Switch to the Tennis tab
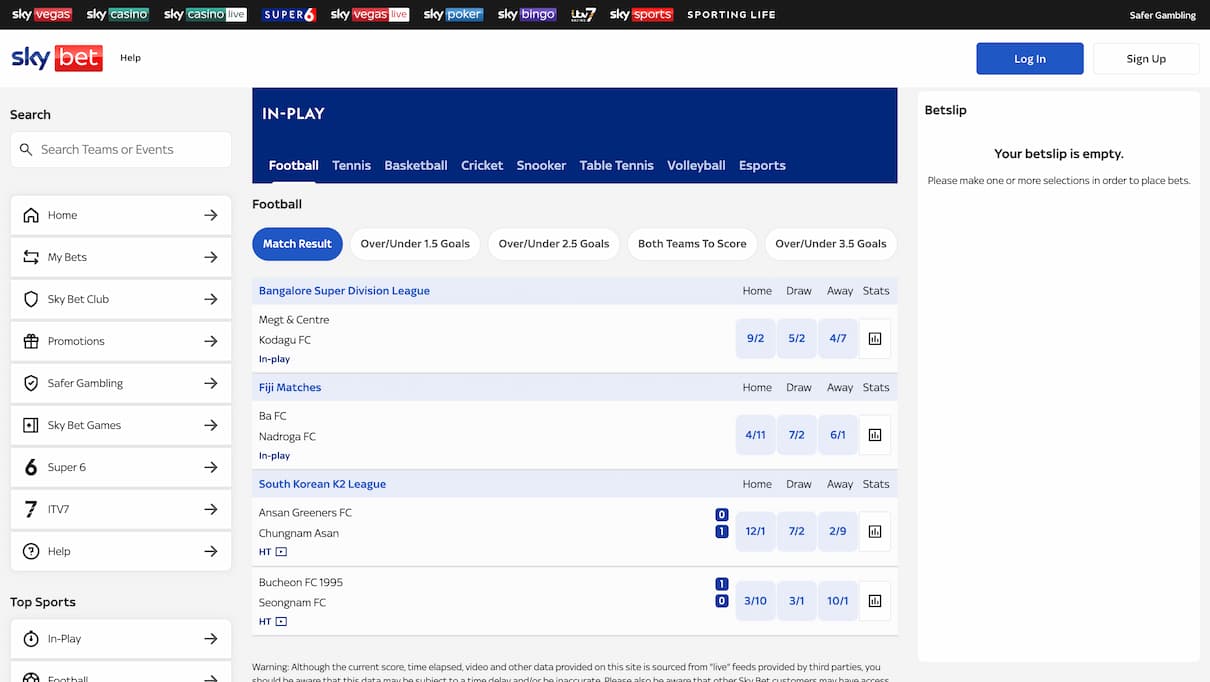This screenshot has height=682, width=1210. [351, 166]
